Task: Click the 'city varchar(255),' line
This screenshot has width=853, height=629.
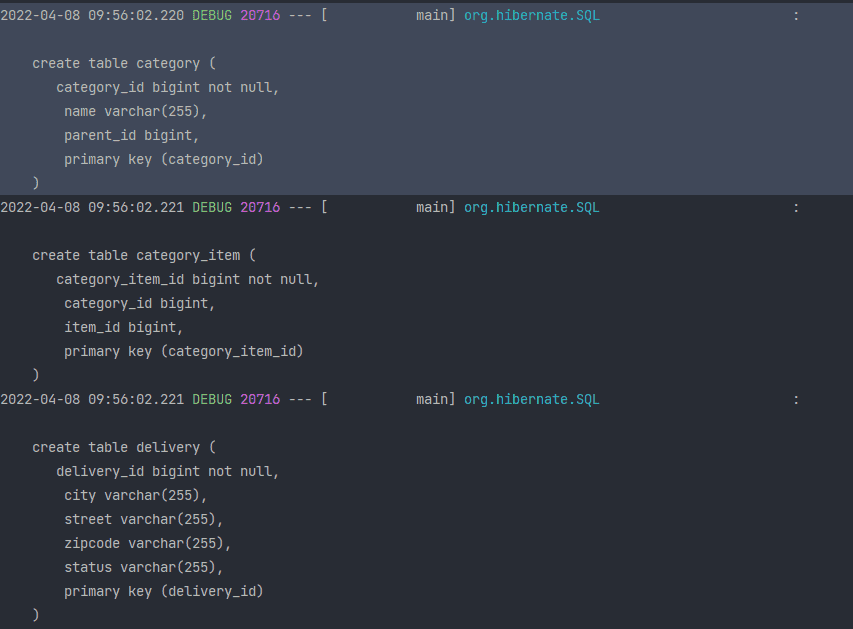Action: pyautogui.click(x=135, y=496)
